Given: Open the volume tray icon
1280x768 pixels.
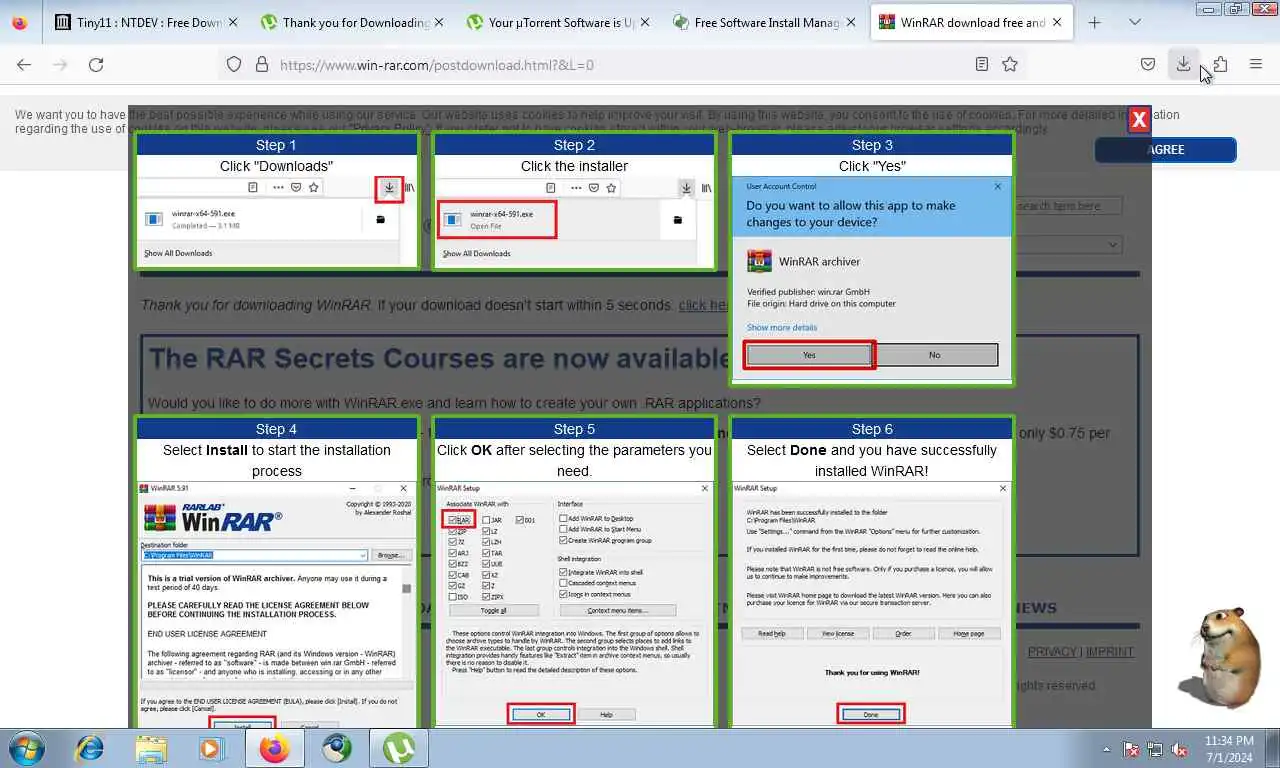Looking at the screenshot, I should click(x=1179, y=749).
